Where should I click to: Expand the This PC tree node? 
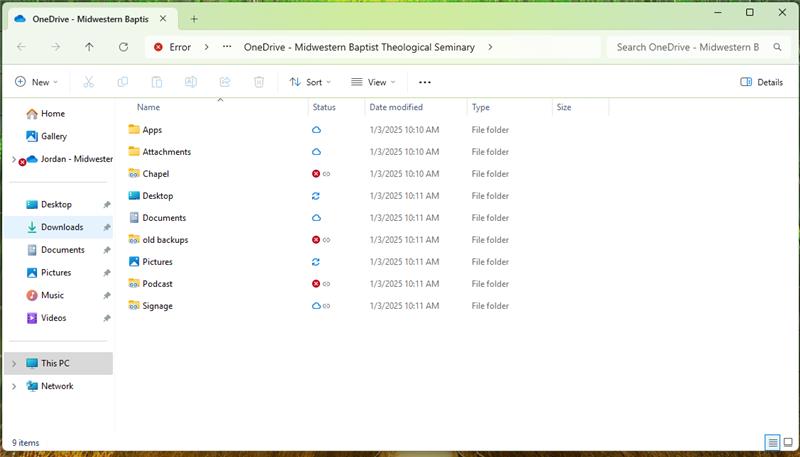tap(14, 364)
